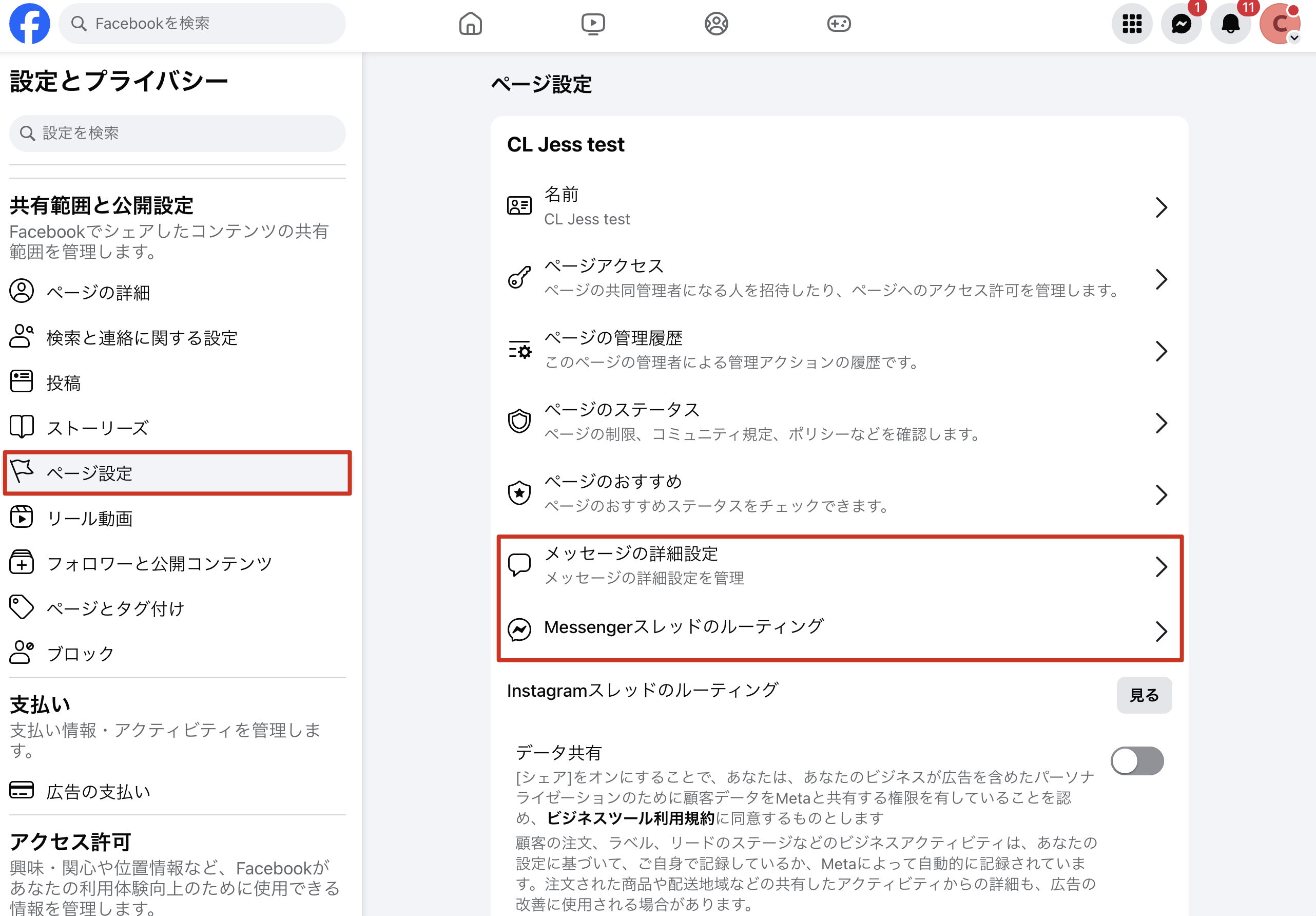Click the 名前 ID card icon
This screenshot has width=1316, height=916.
point(519,206)
